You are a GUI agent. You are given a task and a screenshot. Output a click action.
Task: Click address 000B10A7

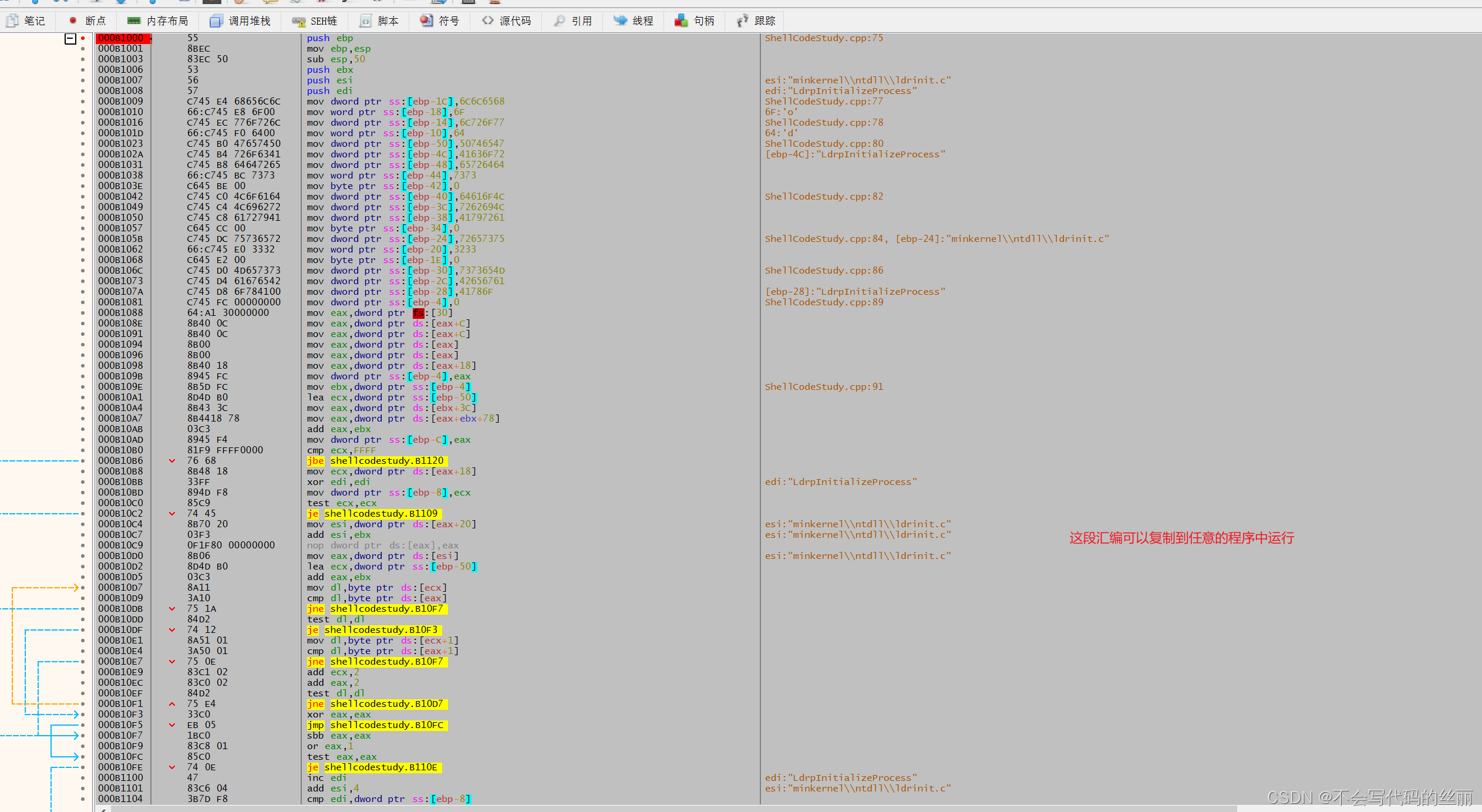tap(120, 419)
